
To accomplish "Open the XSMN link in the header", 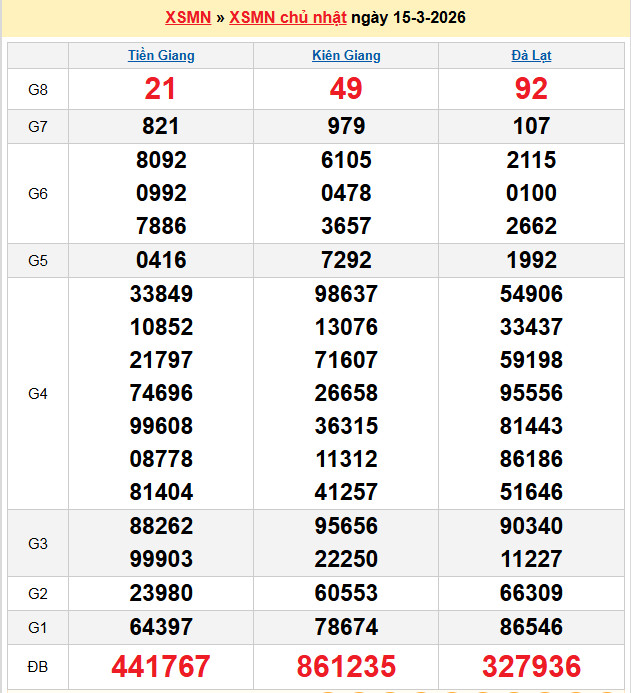I will point(187,18).
